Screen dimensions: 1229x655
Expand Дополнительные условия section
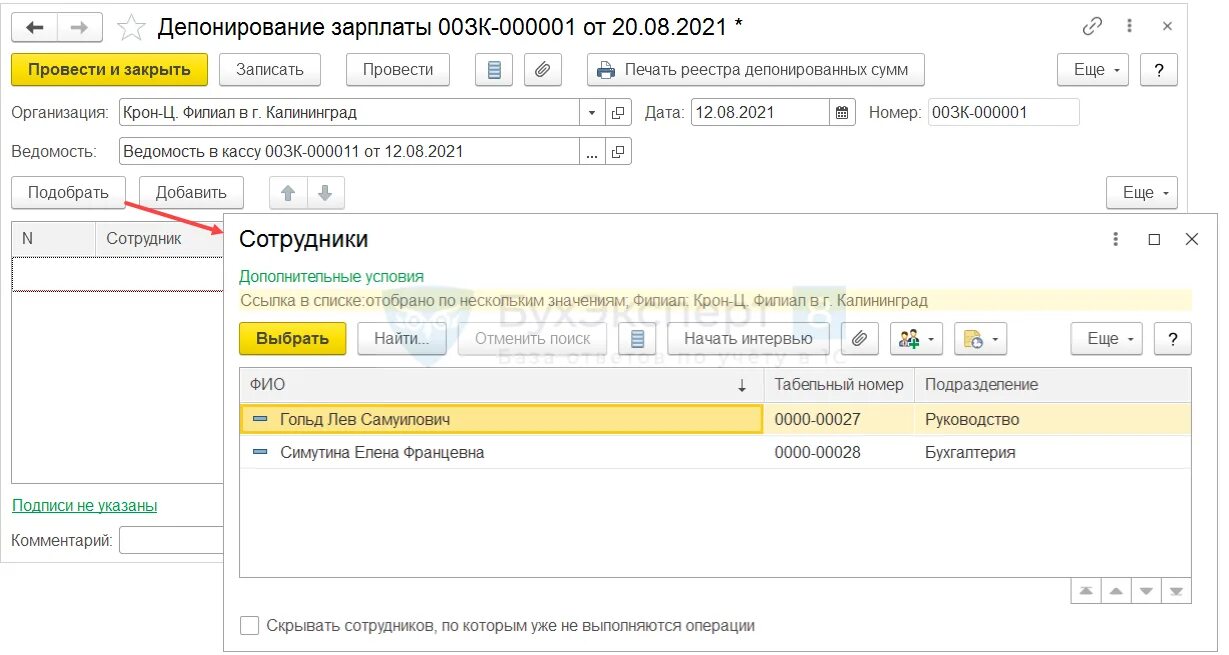pyautogui.click(x=331, y=276)
